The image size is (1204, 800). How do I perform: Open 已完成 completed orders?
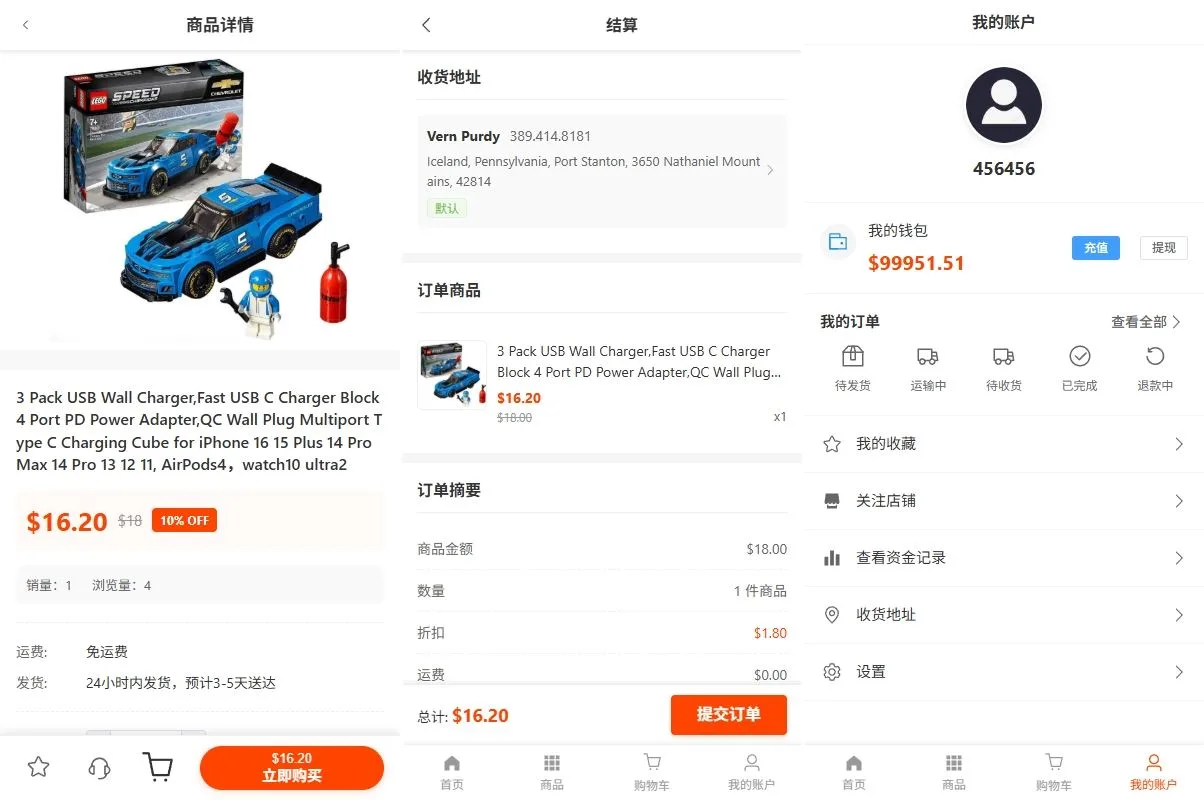(1079, 367)
